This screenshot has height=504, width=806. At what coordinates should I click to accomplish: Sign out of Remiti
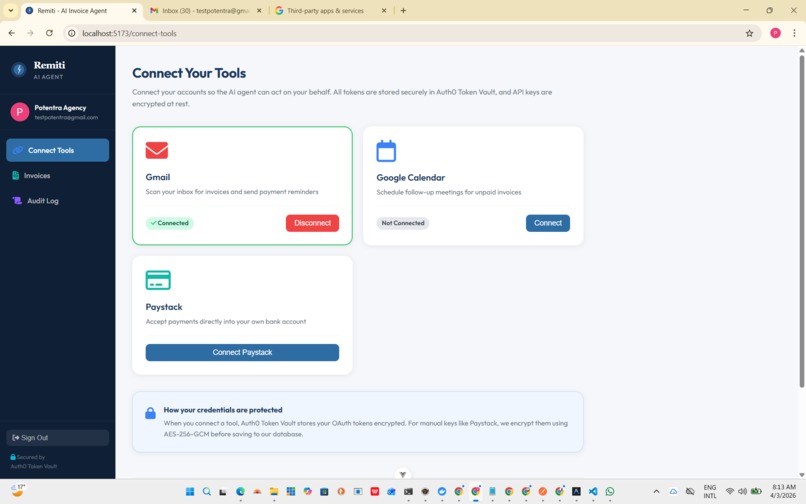(x=58, y=438)
